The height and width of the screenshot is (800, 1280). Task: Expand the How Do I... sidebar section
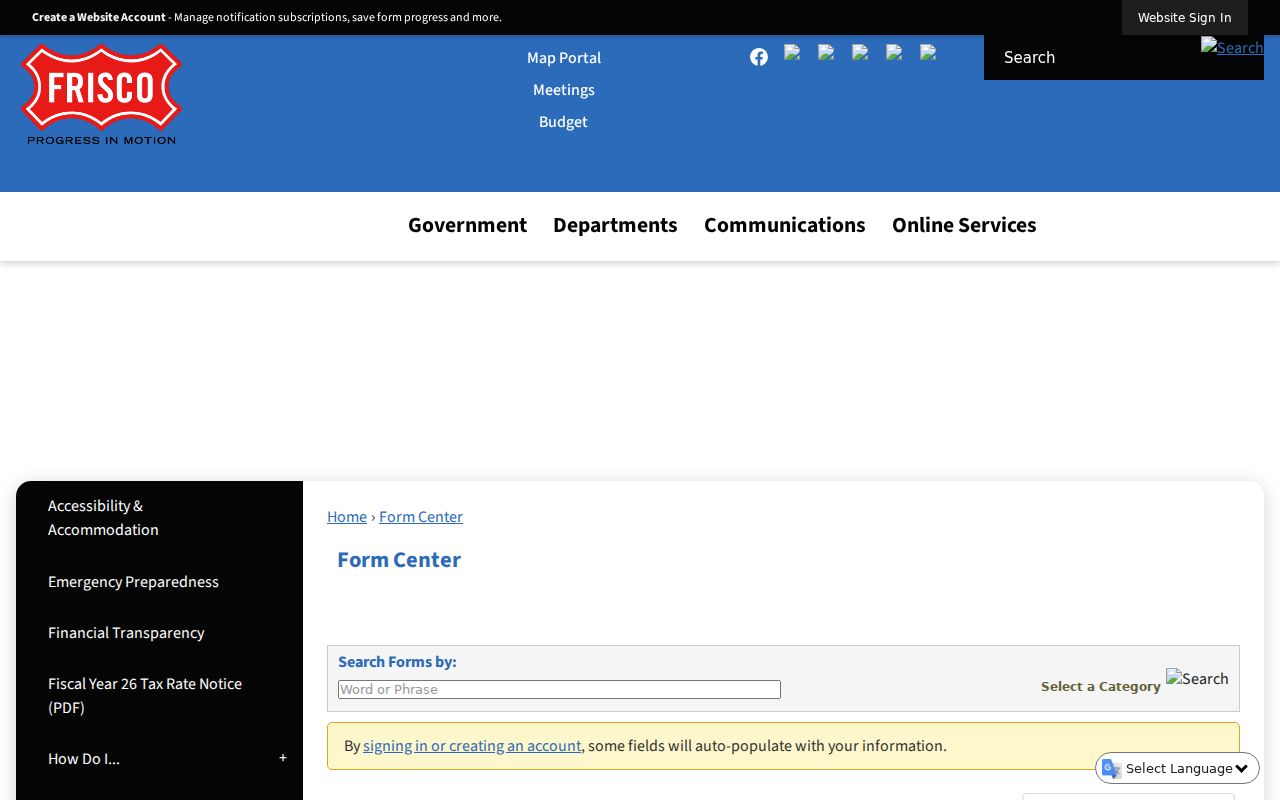283,758
